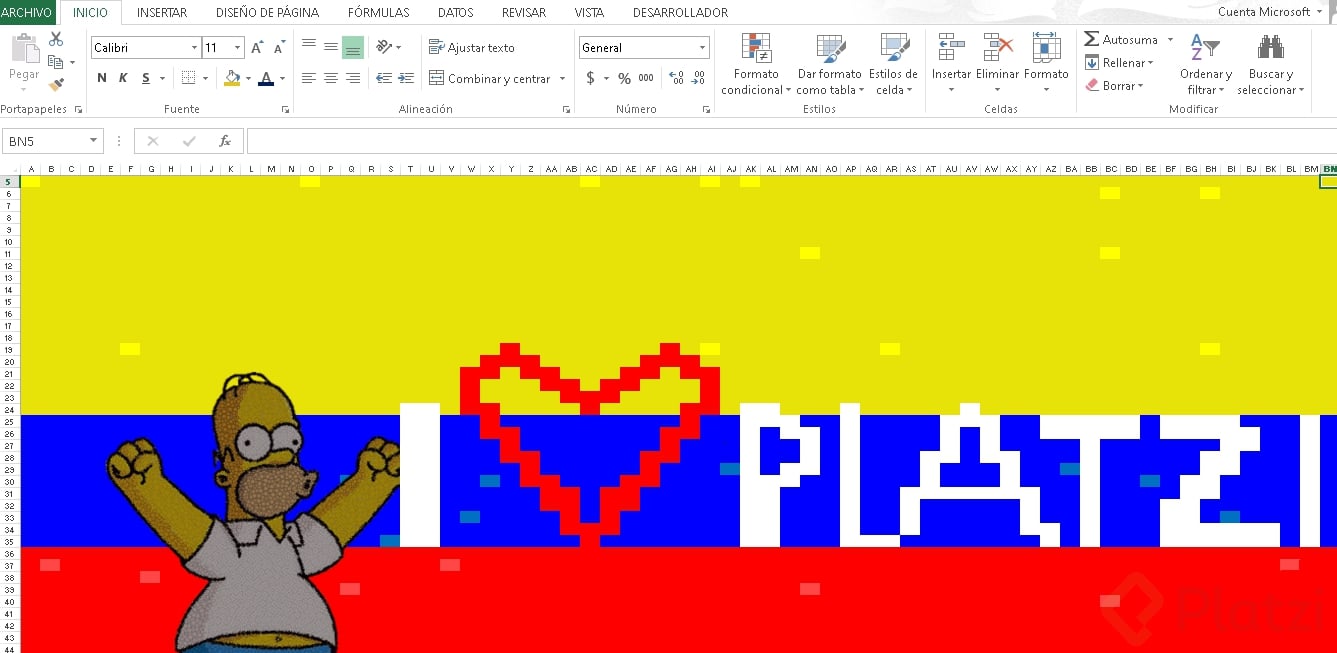Open Buscar y seleccionar
1337x653 pixels.
1271,64
